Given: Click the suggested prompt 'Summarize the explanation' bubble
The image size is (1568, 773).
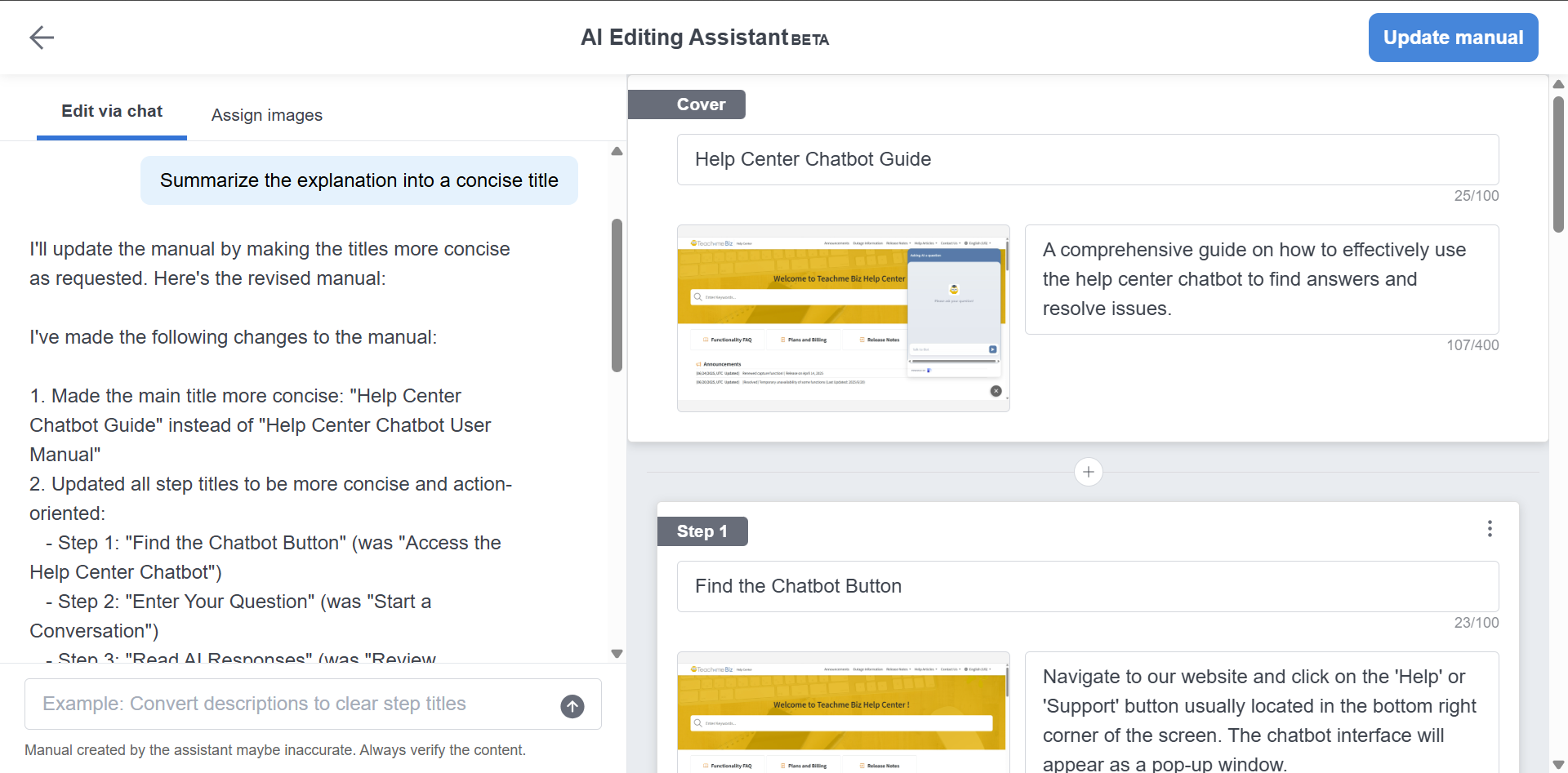Looking at the screenshot, I should 359,180.
